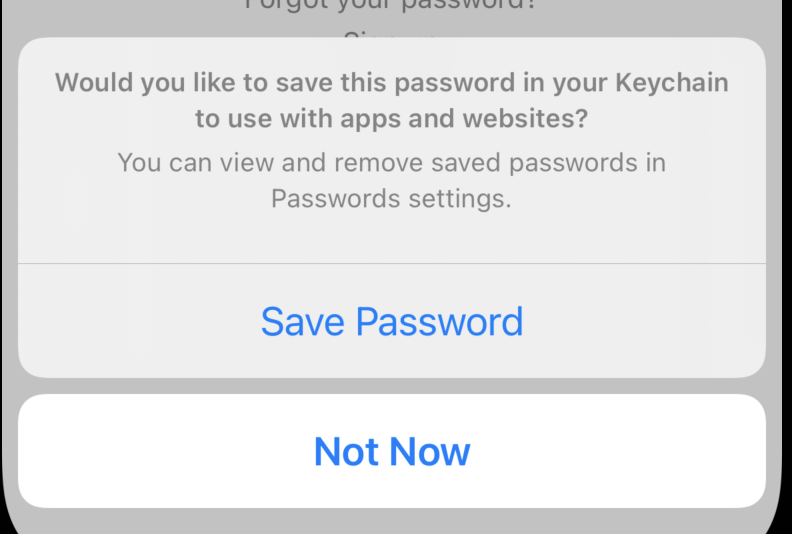Select the blue Save Password option
Screen dimensions: 792x534
coord(392,322)
